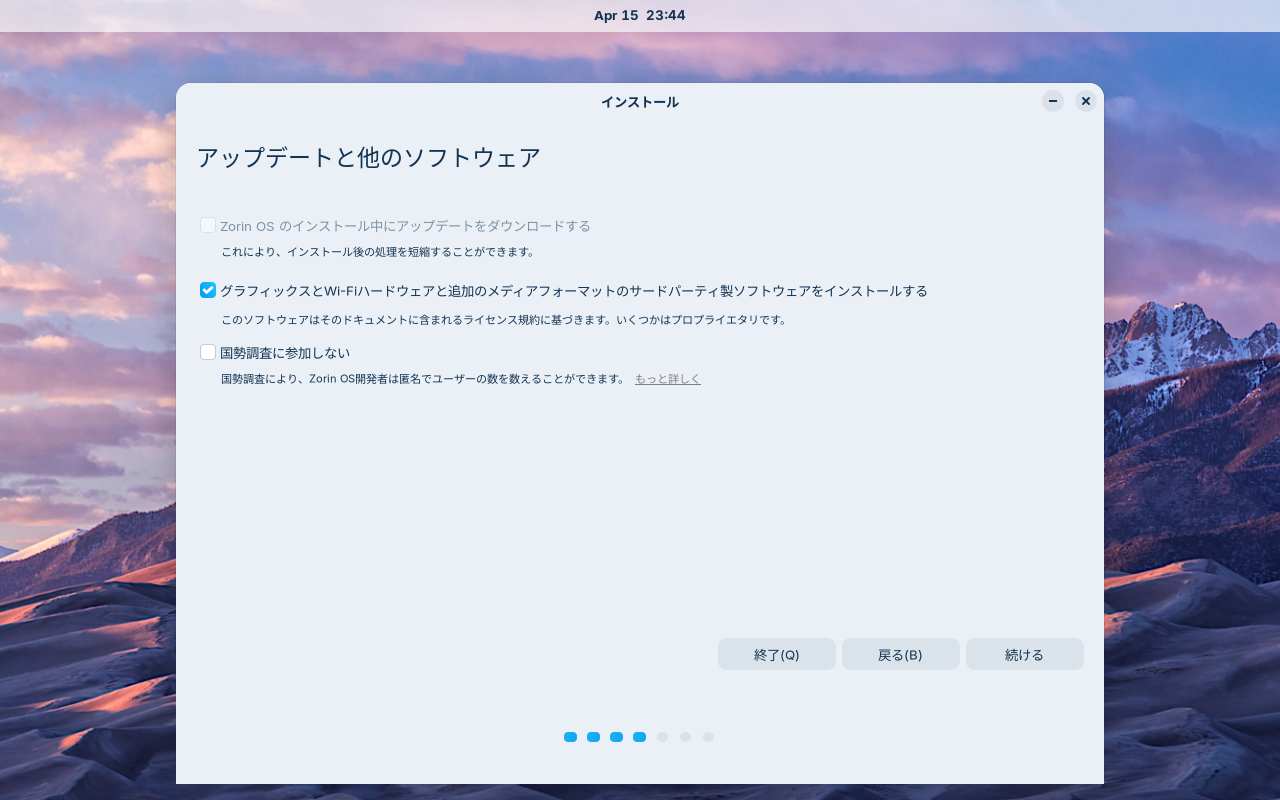Click the 終了(Q) button
Screen dimensions: 1280x800
click(x=776, y=654)
